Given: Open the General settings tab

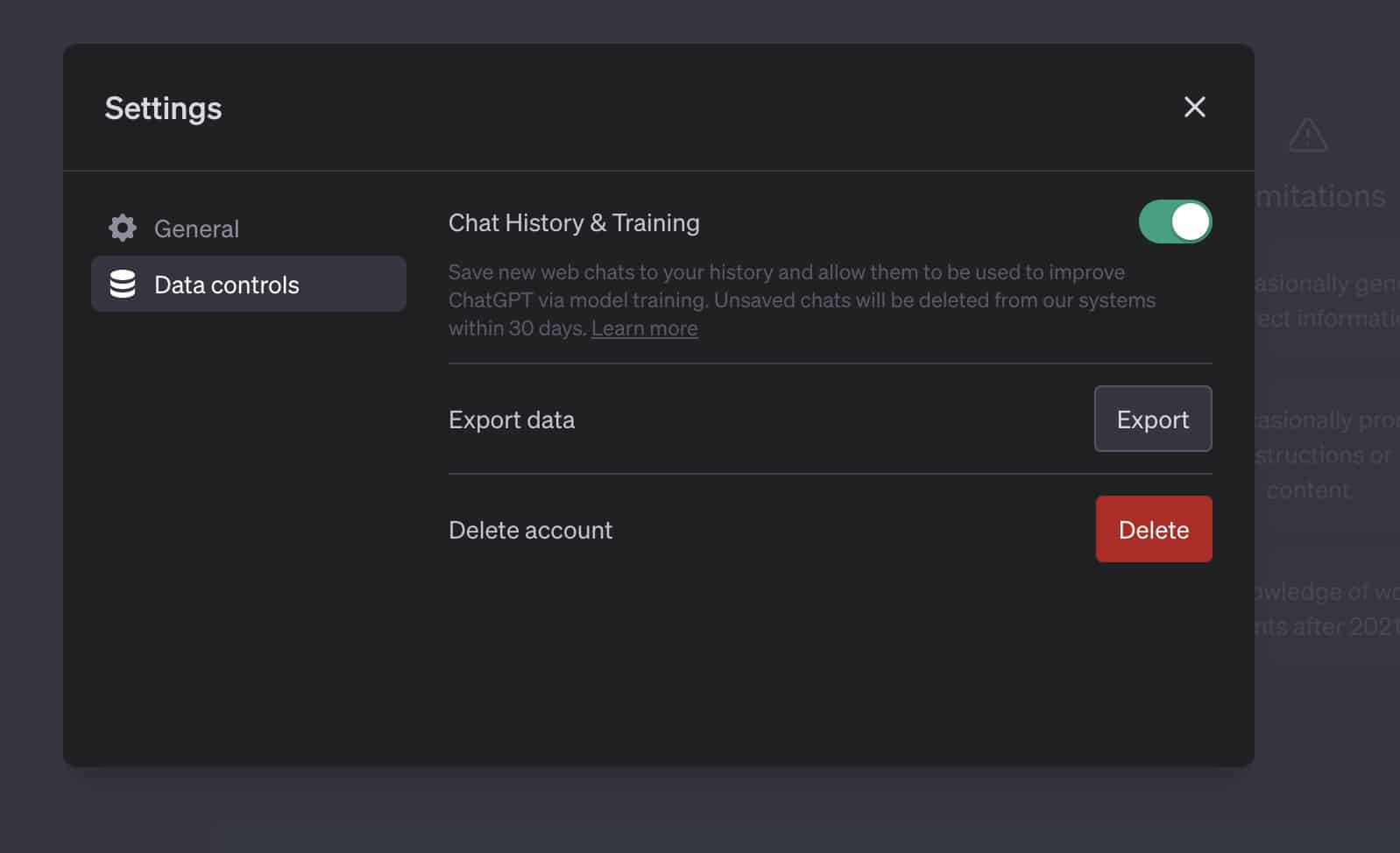Looking at the screenshot, I should [x=249, y=228].
